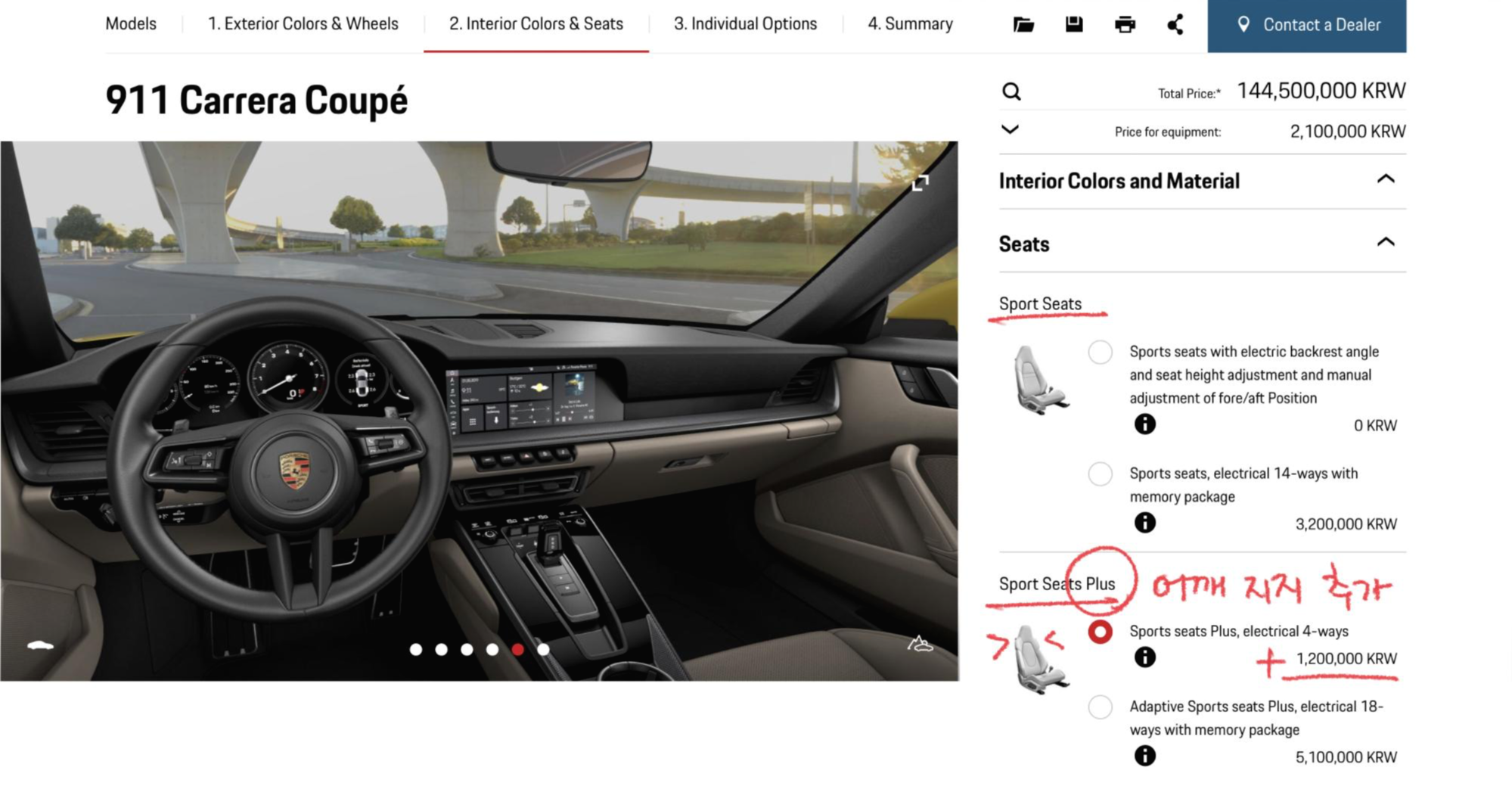Show info for Sports seats 14-ways
Screen dimensions: 1512x789
tap(1145, 523)
